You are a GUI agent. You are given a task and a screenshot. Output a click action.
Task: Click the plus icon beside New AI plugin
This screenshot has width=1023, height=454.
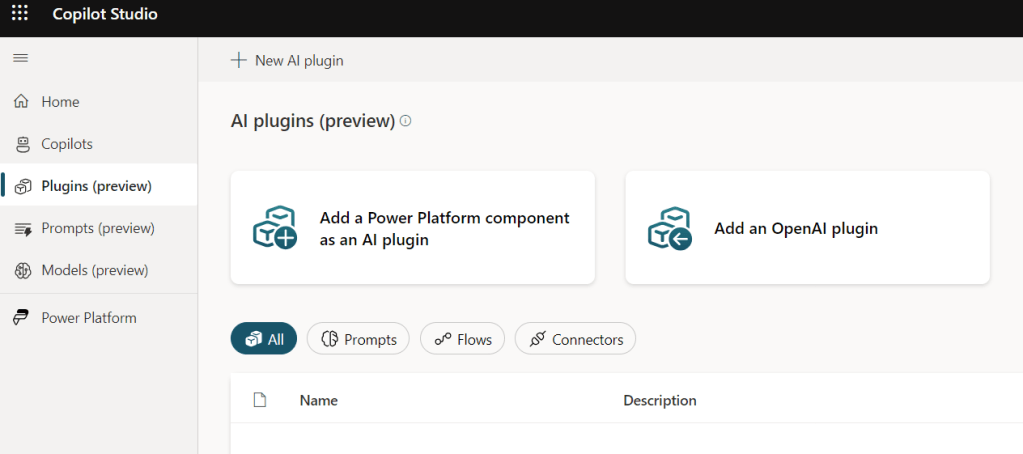[x=238, y=61]
